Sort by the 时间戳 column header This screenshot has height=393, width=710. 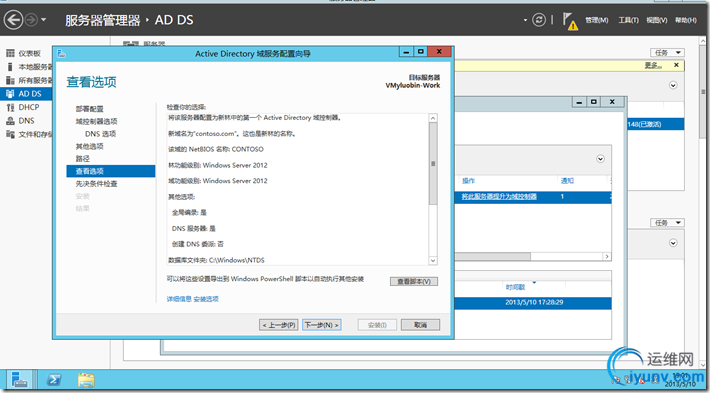[x=515, y=288]
